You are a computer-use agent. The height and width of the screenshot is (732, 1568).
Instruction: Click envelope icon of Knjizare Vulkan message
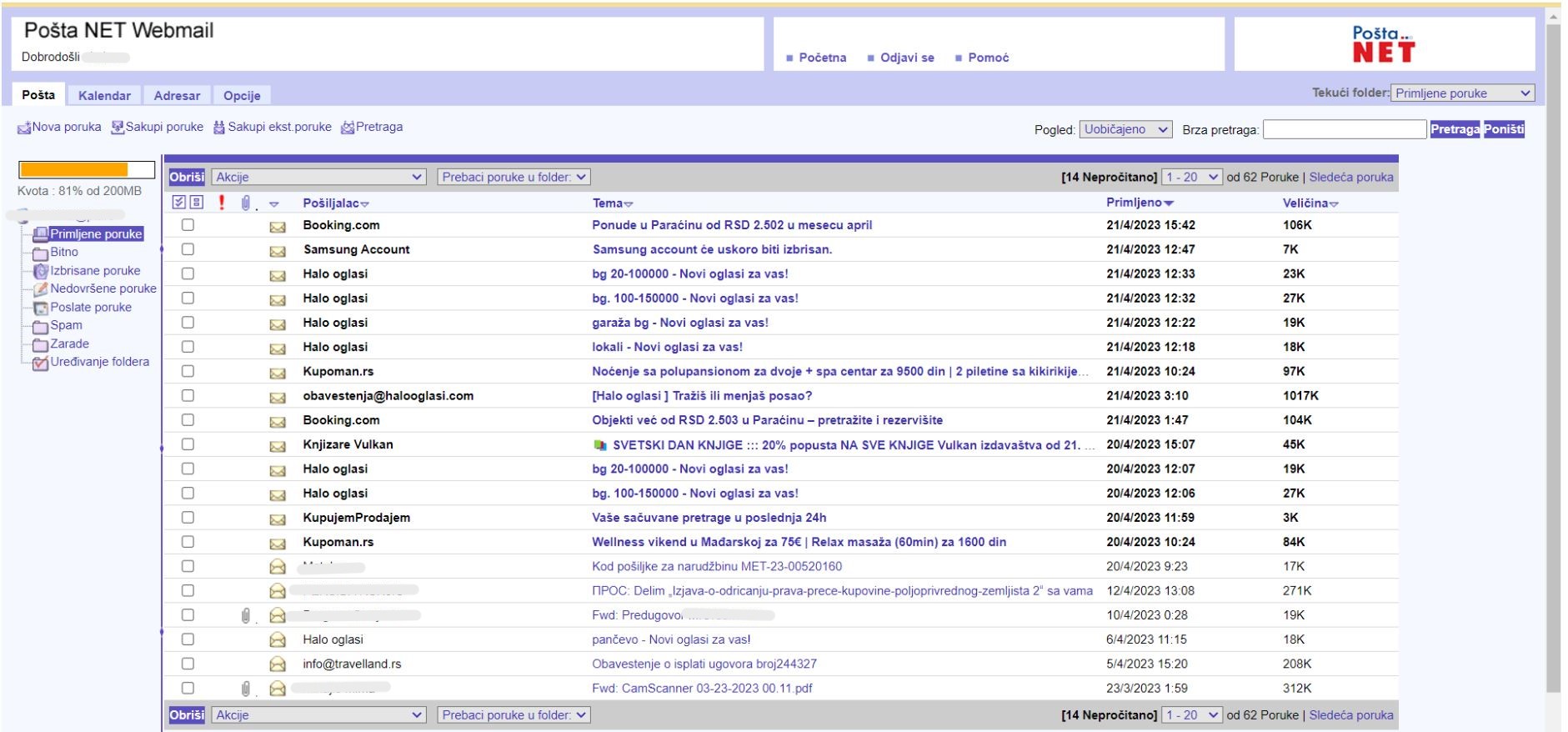278,446
